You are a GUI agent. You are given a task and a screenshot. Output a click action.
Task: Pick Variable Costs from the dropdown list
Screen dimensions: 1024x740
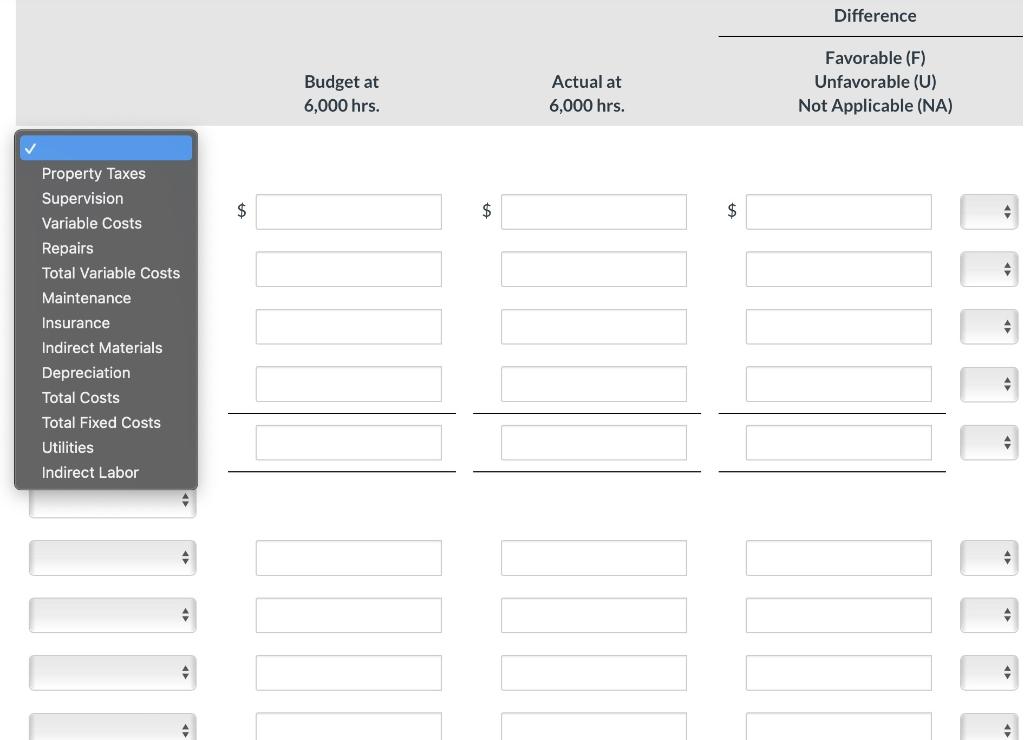106,223
